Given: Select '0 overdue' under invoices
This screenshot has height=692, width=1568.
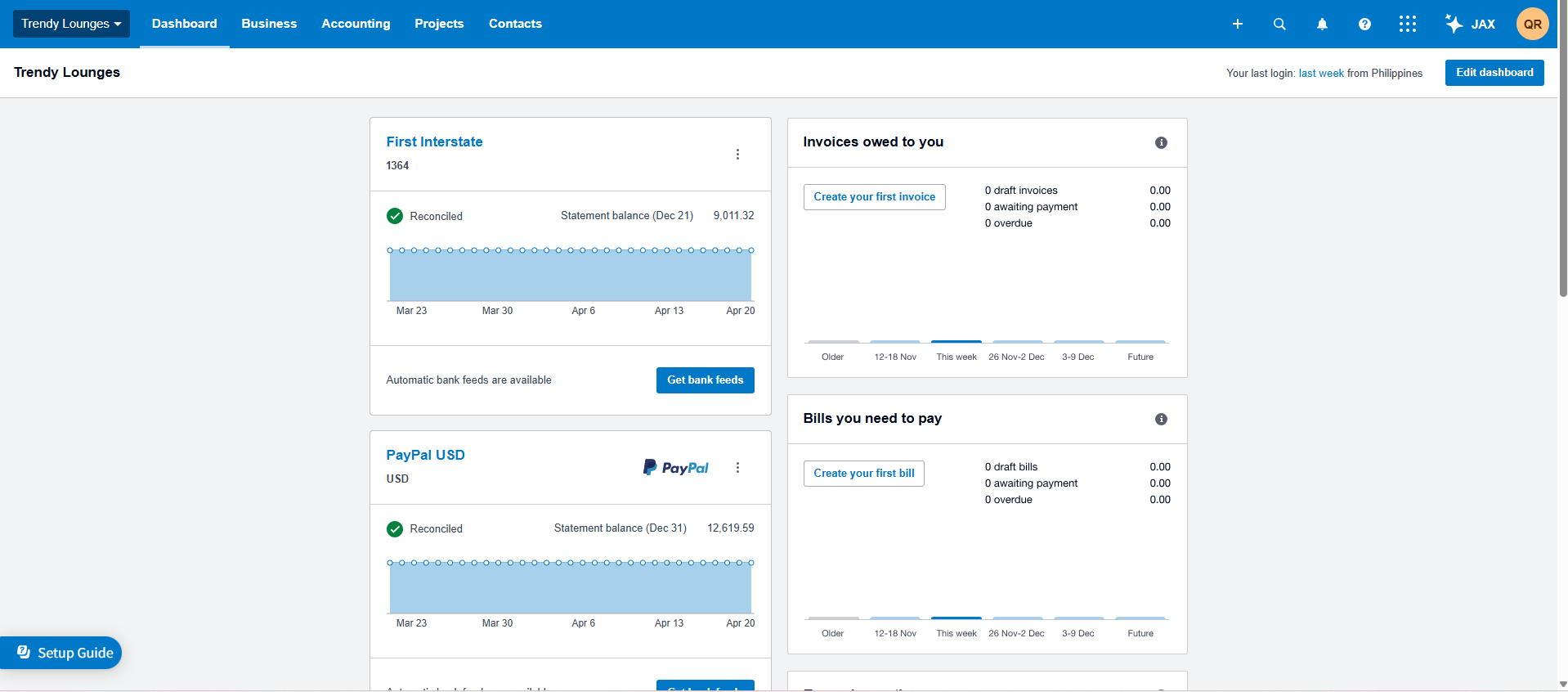Looking at the screenshot, I should pos(1009,223).
